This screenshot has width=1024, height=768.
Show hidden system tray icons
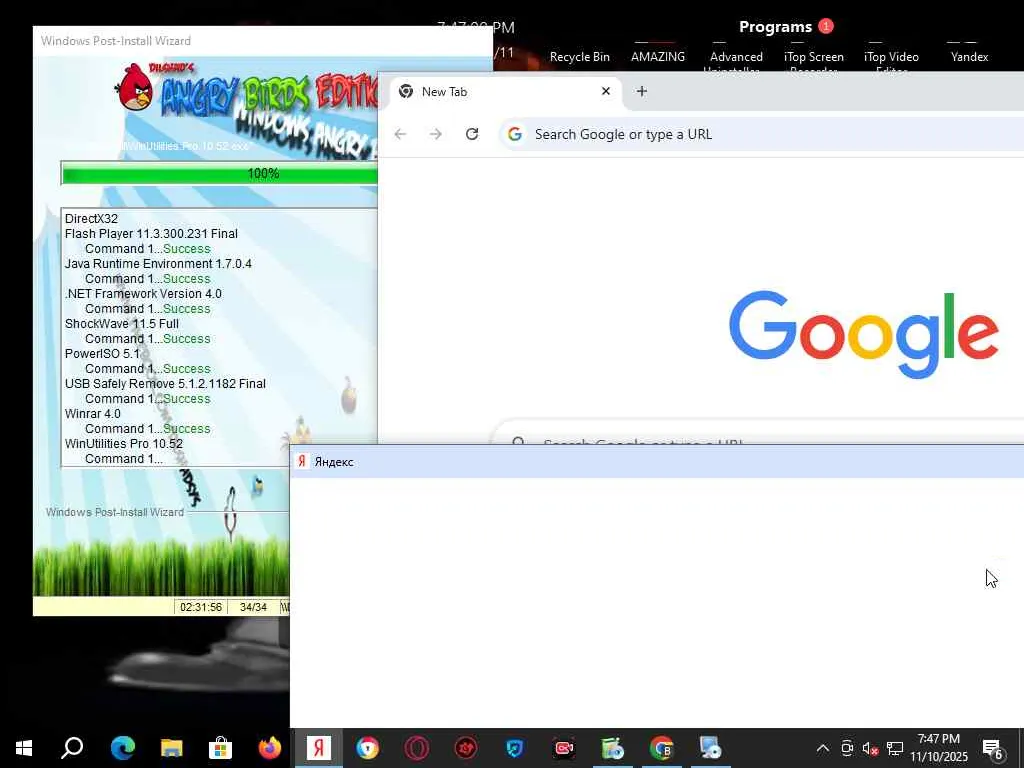[x=823, y=748]
